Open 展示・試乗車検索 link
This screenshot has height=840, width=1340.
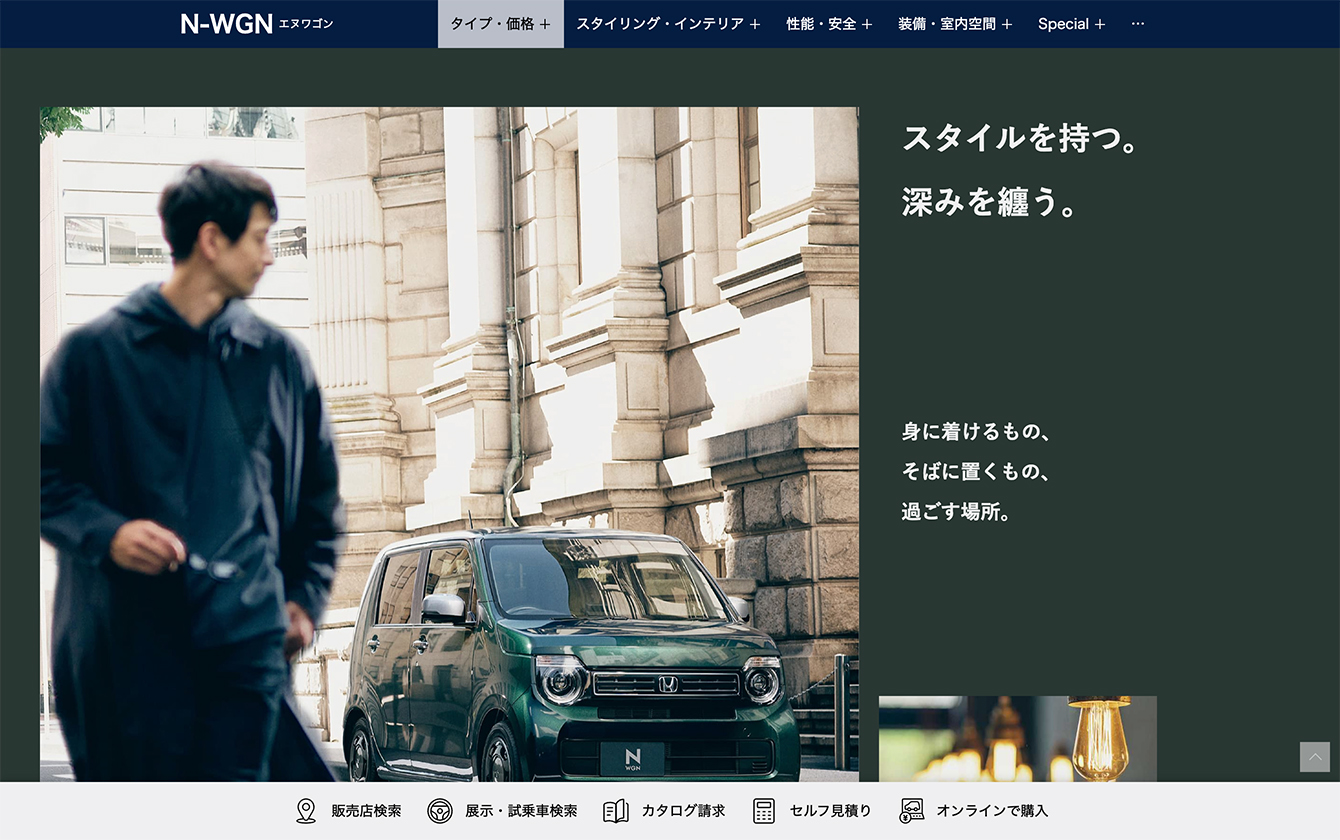pyautogui.click(x=521, y=811)
